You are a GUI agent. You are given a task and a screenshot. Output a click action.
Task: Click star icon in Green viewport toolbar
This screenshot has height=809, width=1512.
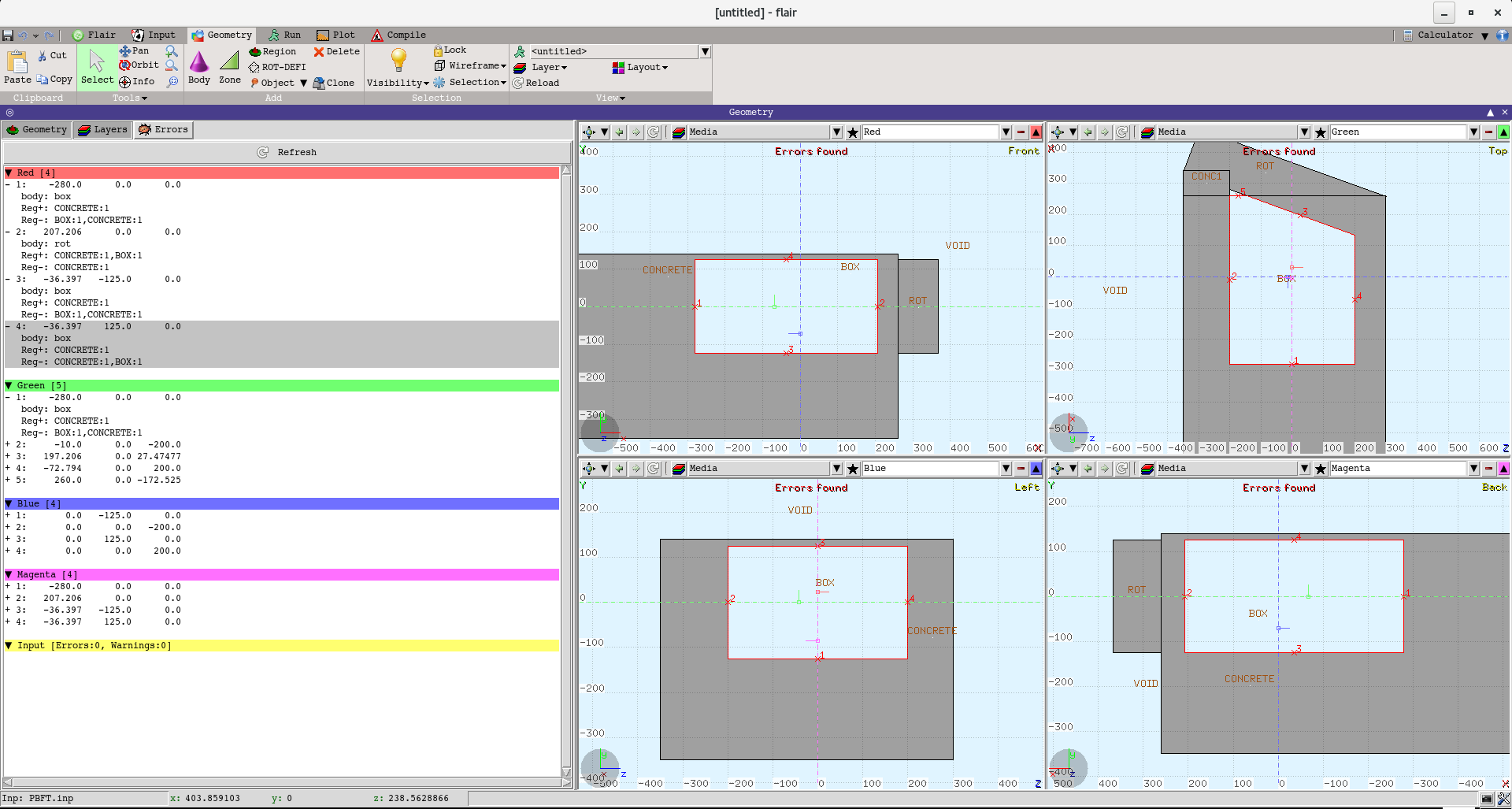pos(1321,132)
